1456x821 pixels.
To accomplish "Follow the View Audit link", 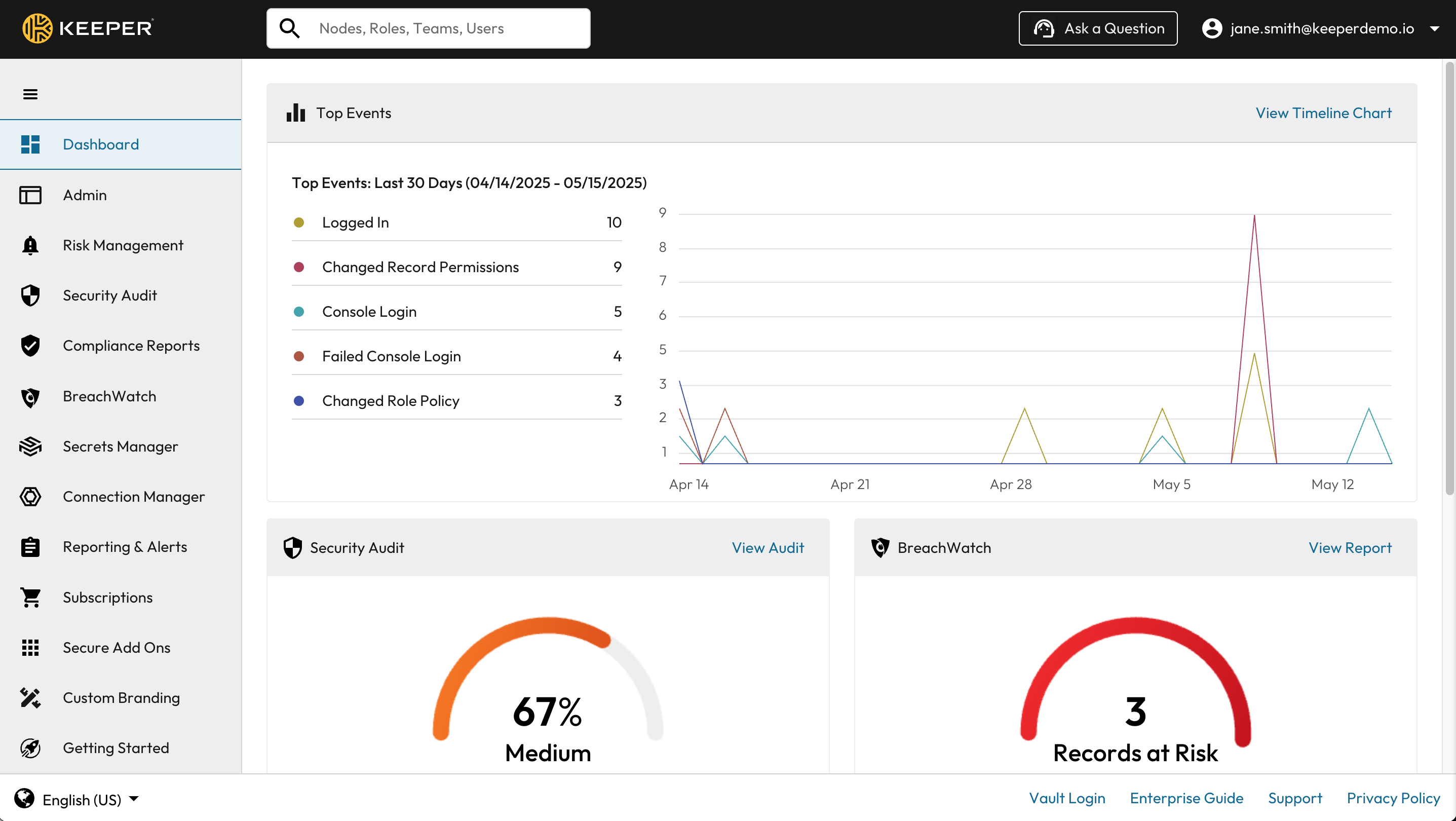I will pos(768,548).
